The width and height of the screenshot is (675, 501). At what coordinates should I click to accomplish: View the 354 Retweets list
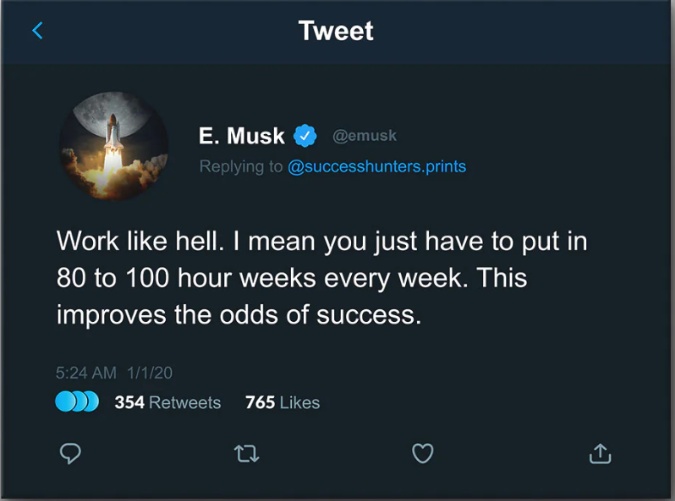pos(167,402)
